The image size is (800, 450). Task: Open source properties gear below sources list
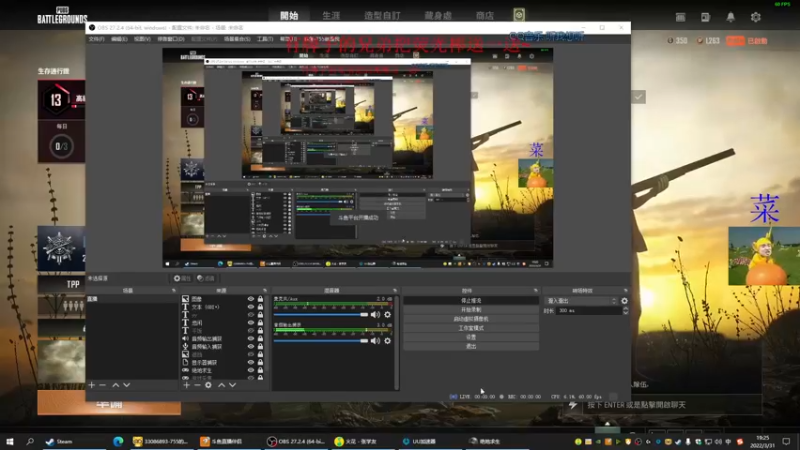pos(208,385)
